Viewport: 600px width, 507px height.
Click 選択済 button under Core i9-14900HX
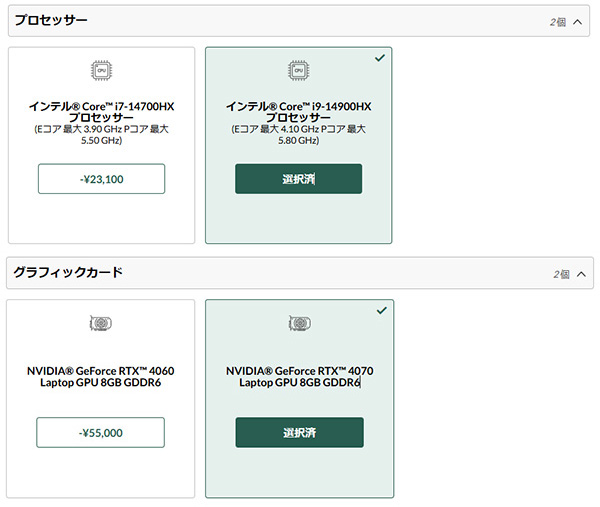click(x=298, y=179)
